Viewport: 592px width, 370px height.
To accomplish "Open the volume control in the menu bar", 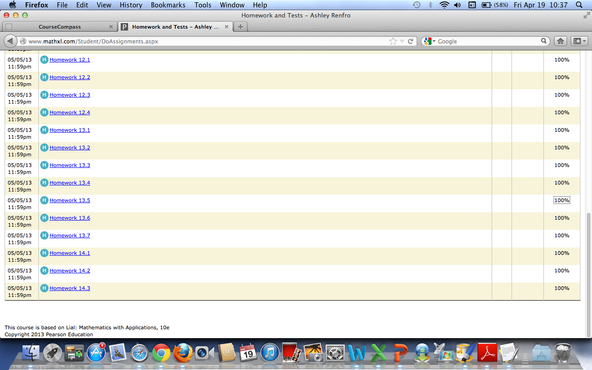I will (x=457, y=5).
